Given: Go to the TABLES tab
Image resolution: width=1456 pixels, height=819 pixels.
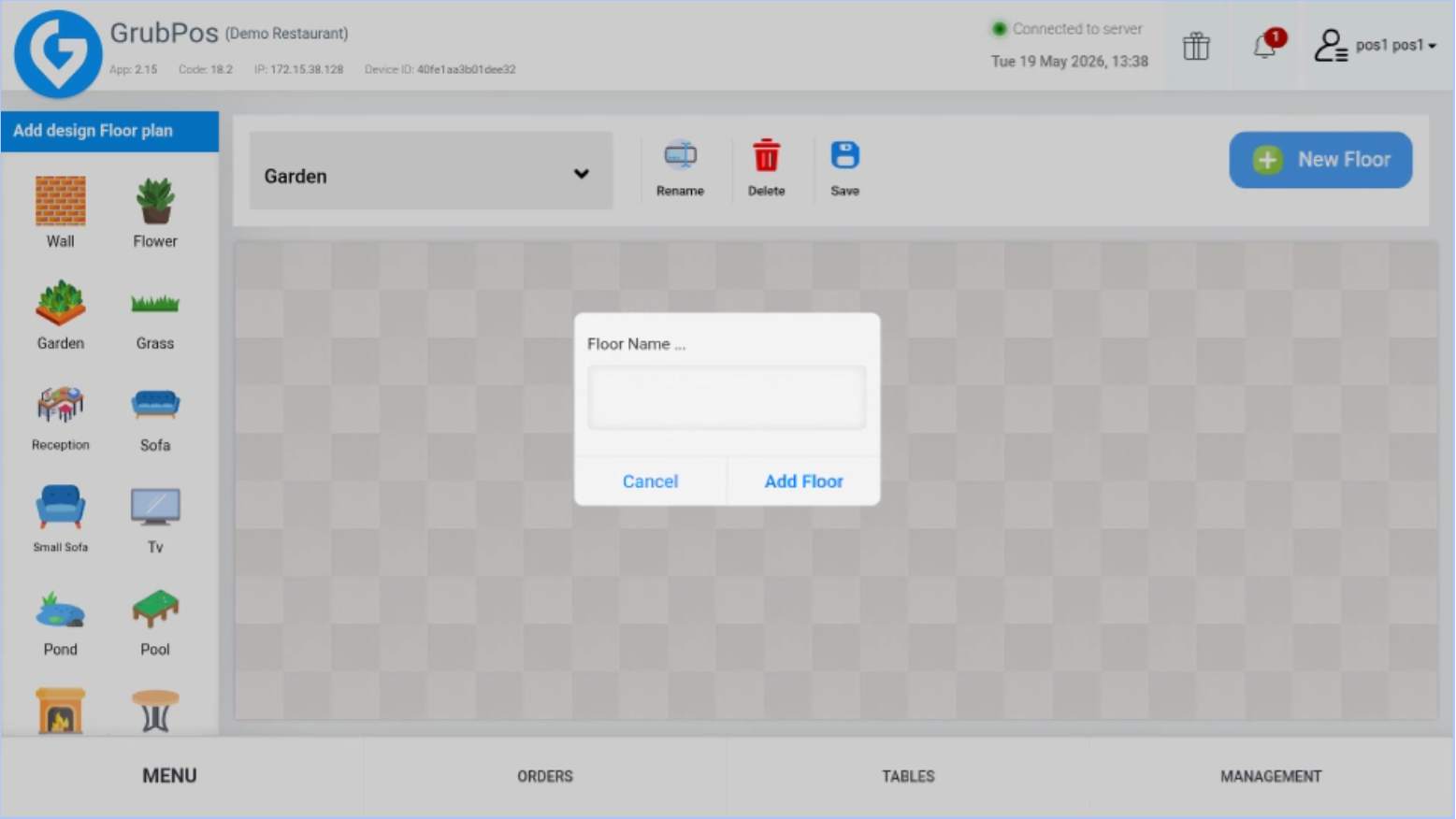Looking at the screenshot, I should click(908, 776).
